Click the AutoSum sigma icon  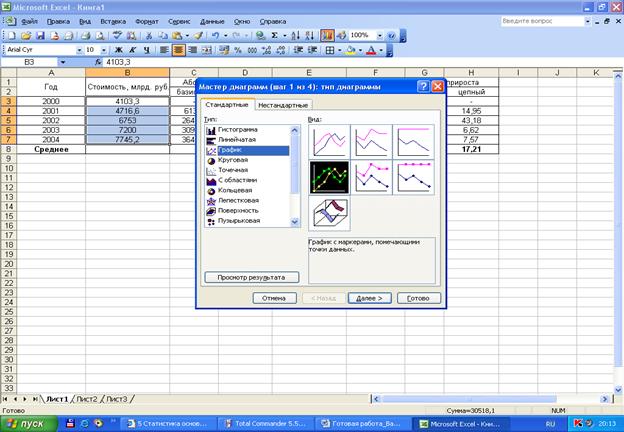[x=275, y=35]
